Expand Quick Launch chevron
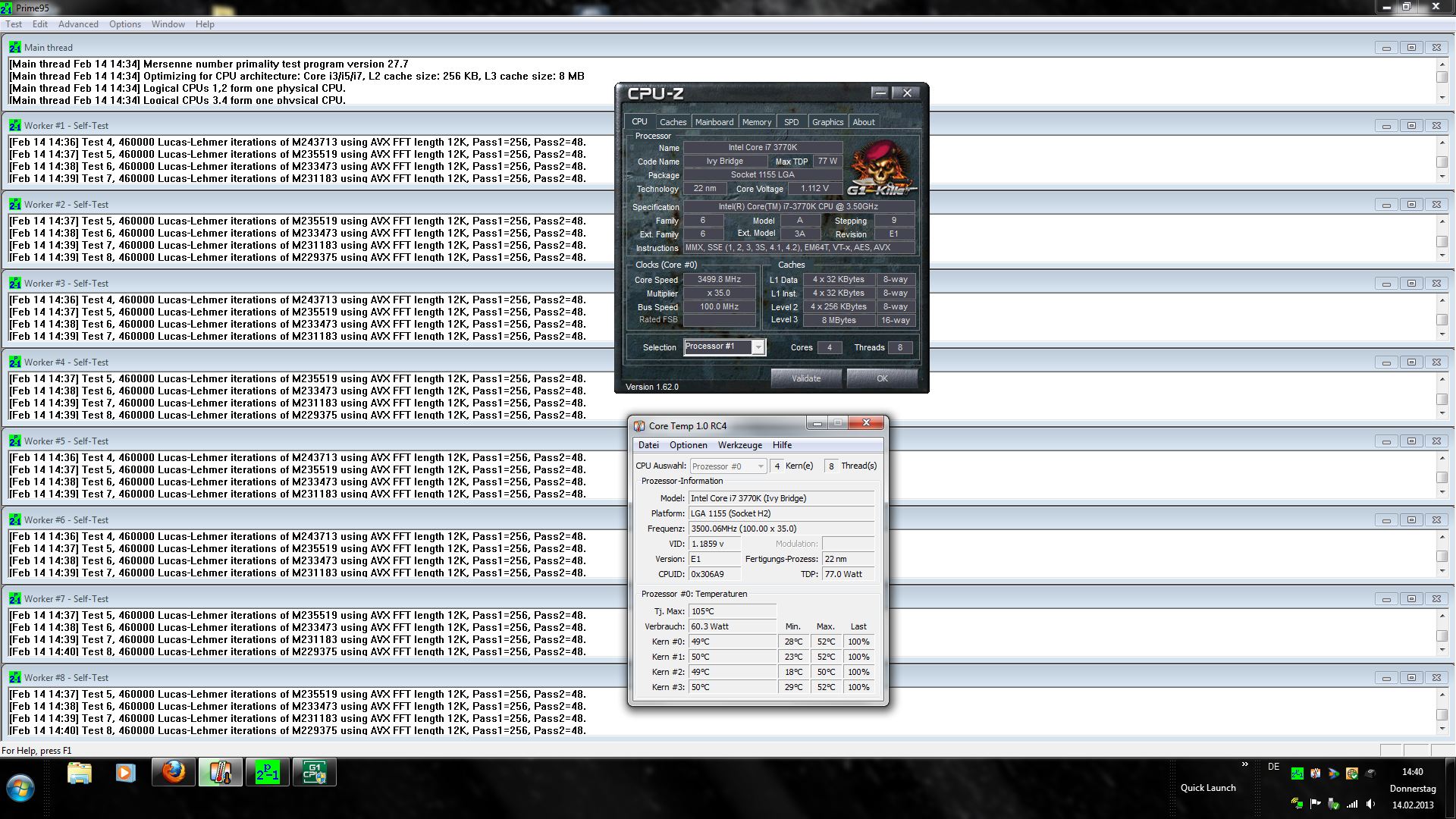 point(1244,764)
